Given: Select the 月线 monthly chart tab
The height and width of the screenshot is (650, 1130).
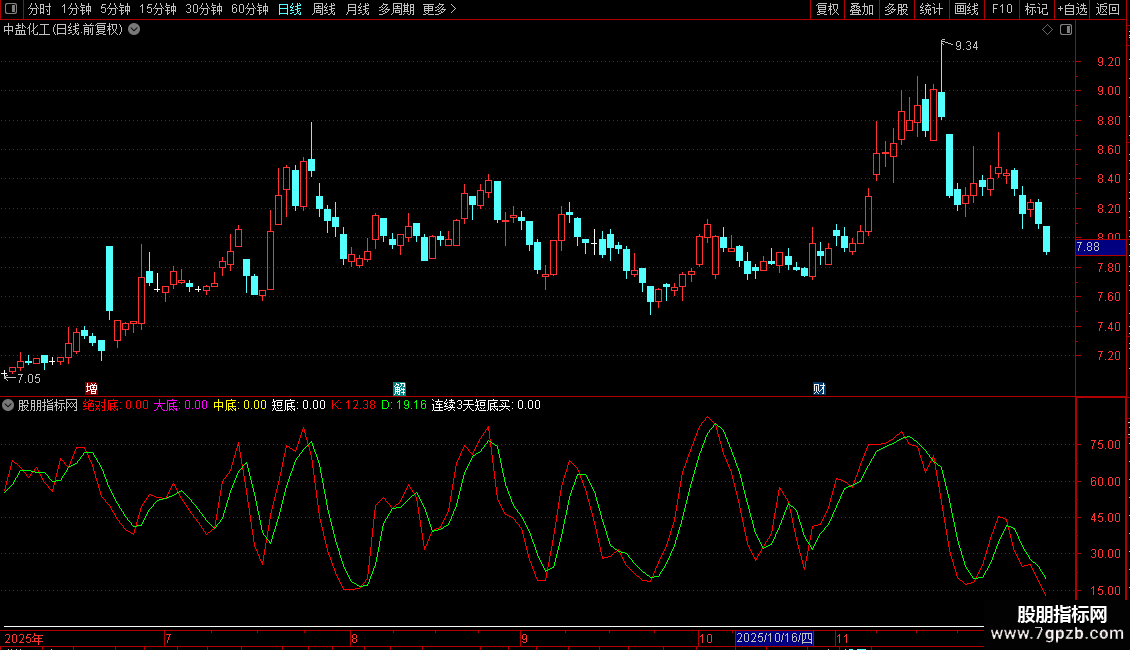Looking at the screenshot, I should (357, 9).
